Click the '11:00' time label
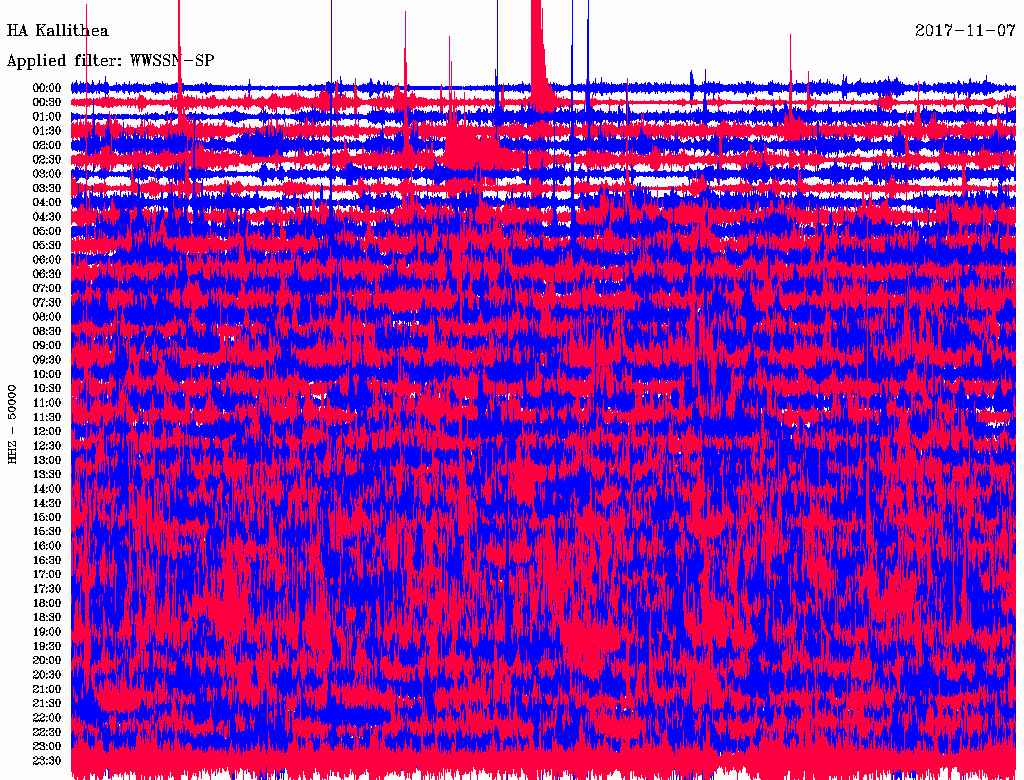 [47, 402]
